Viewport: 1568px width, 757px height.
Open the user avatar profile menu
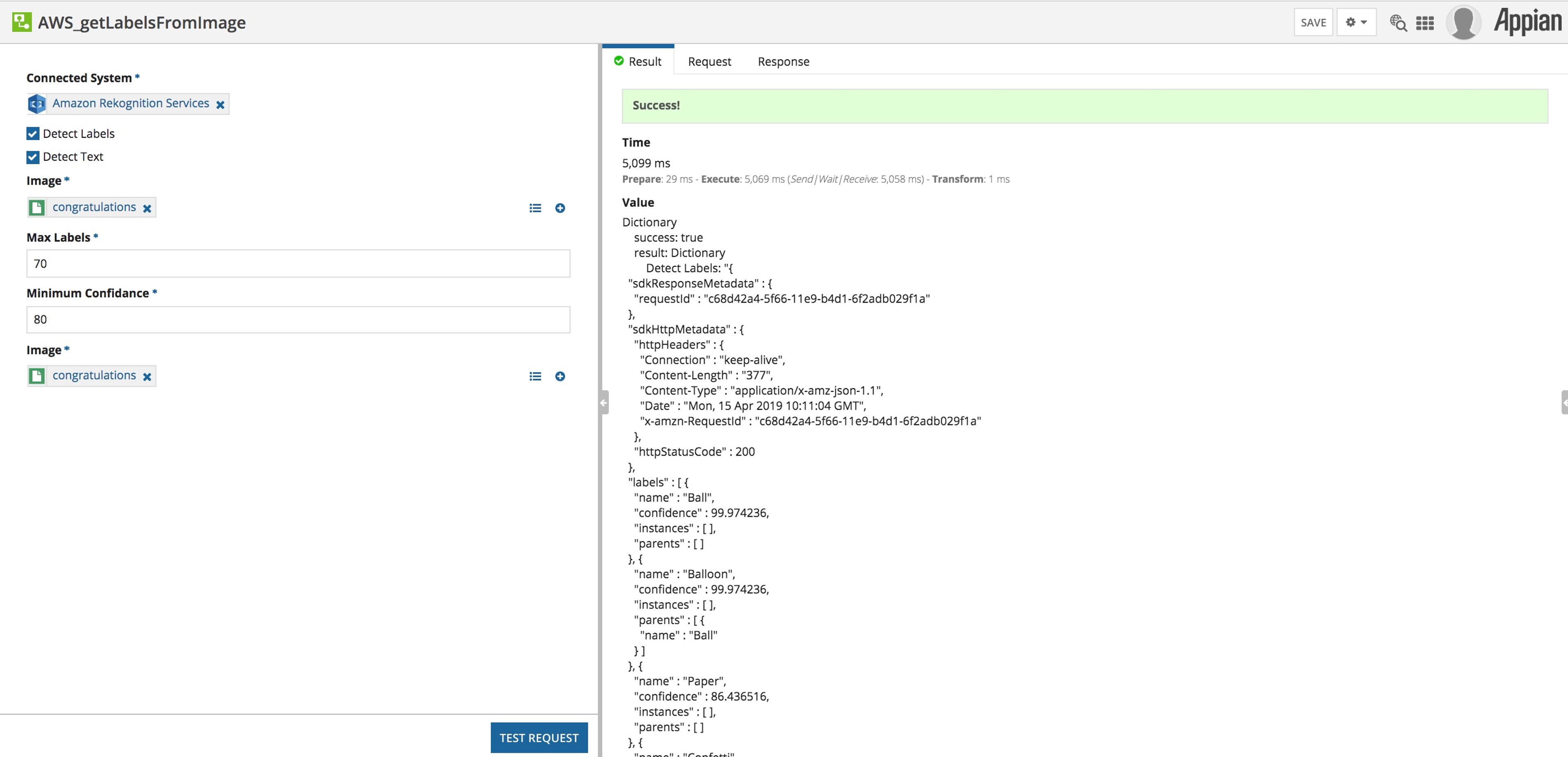pos(1464,22)
